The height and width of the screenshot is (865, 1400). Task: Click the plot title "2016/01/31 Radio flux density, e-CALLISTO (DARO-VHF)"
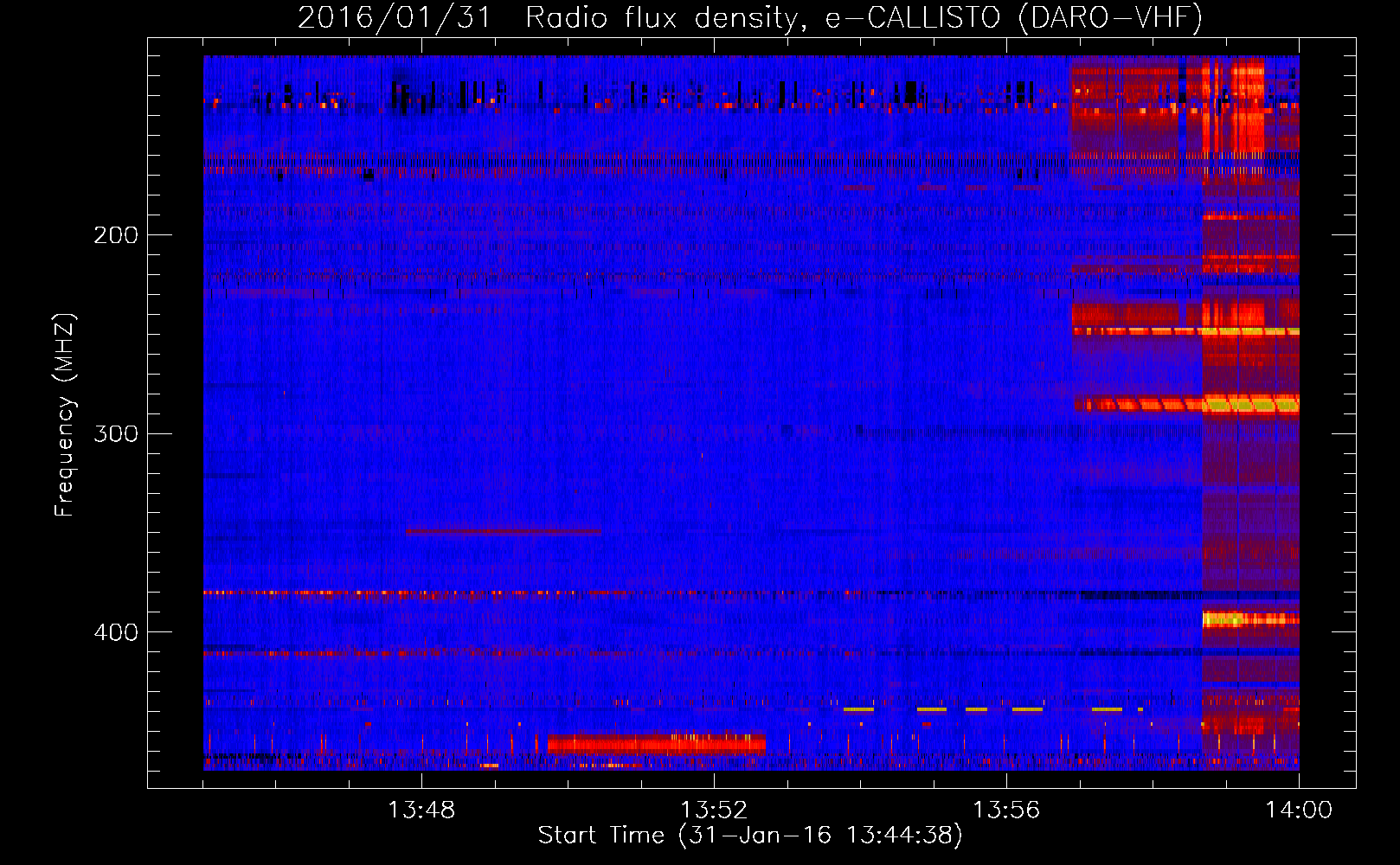tap(750, 17)
